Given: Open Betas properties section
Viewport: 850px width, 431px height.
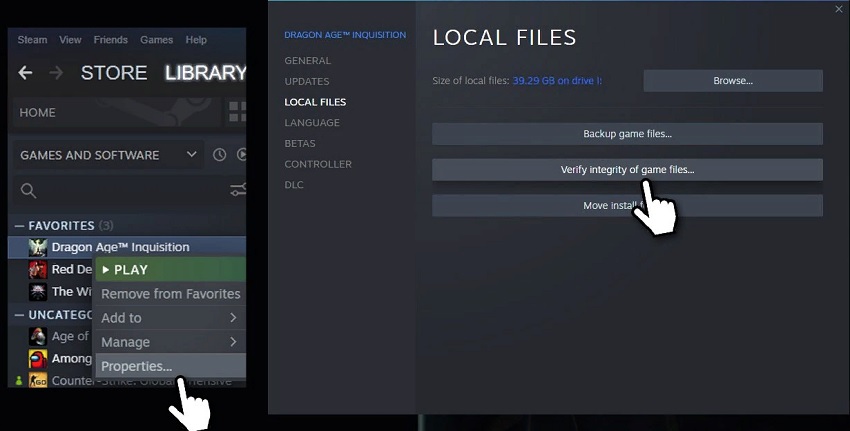Looking at the screenshot, I should [x=300, y=143].
